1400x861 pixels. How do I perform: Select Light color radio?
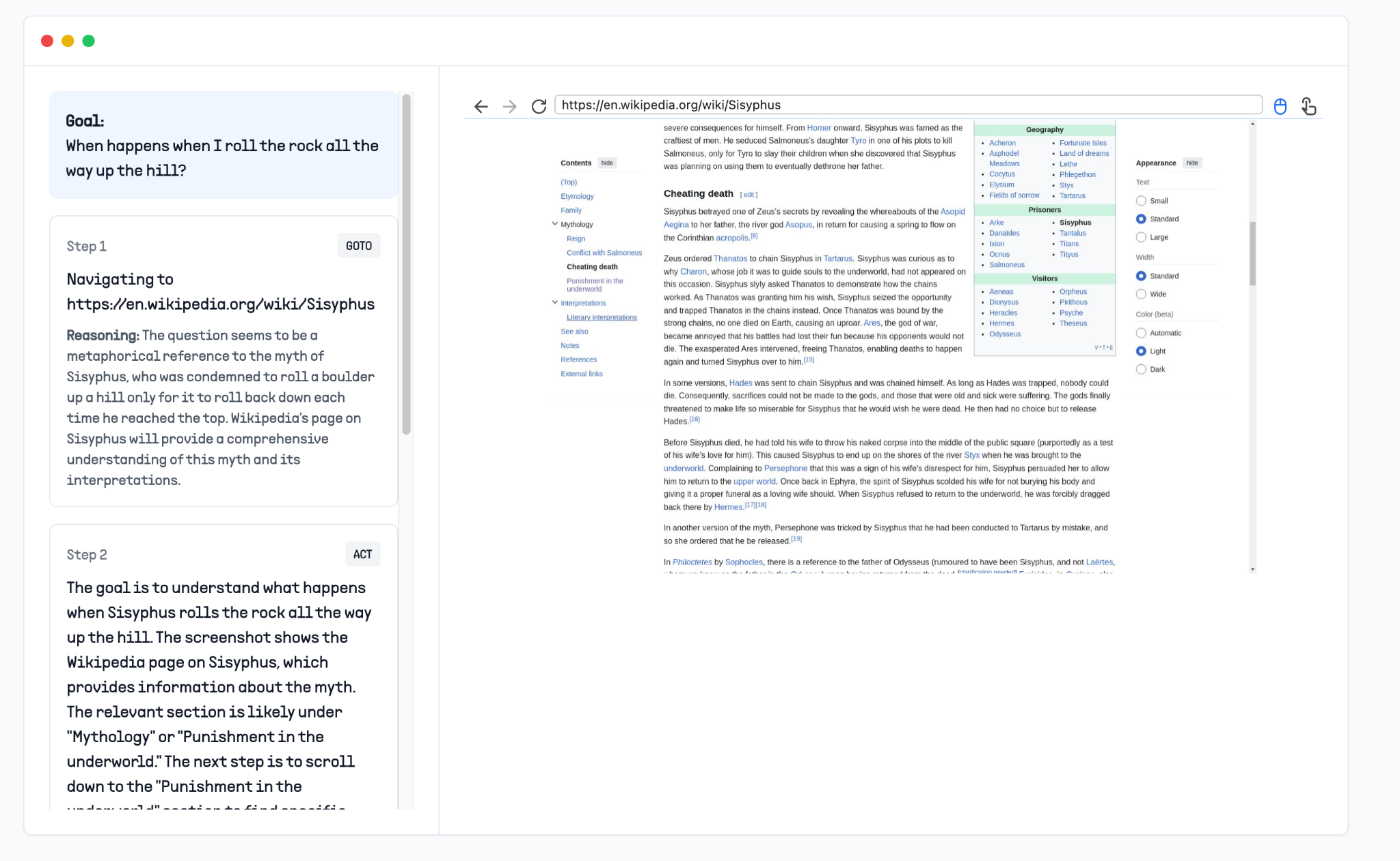coord(1141,351)
